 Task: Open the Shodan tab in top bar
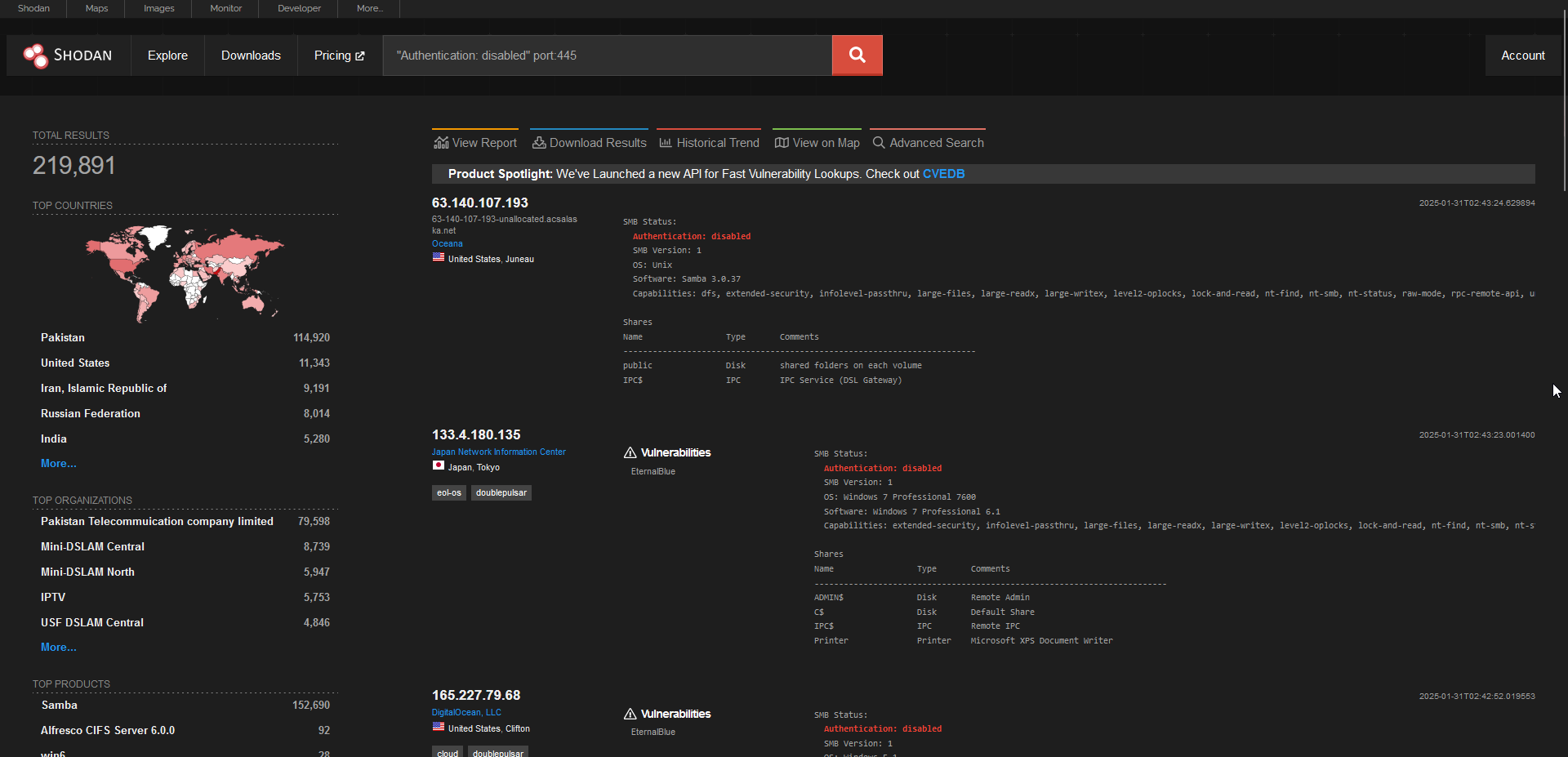coord(33,8)
